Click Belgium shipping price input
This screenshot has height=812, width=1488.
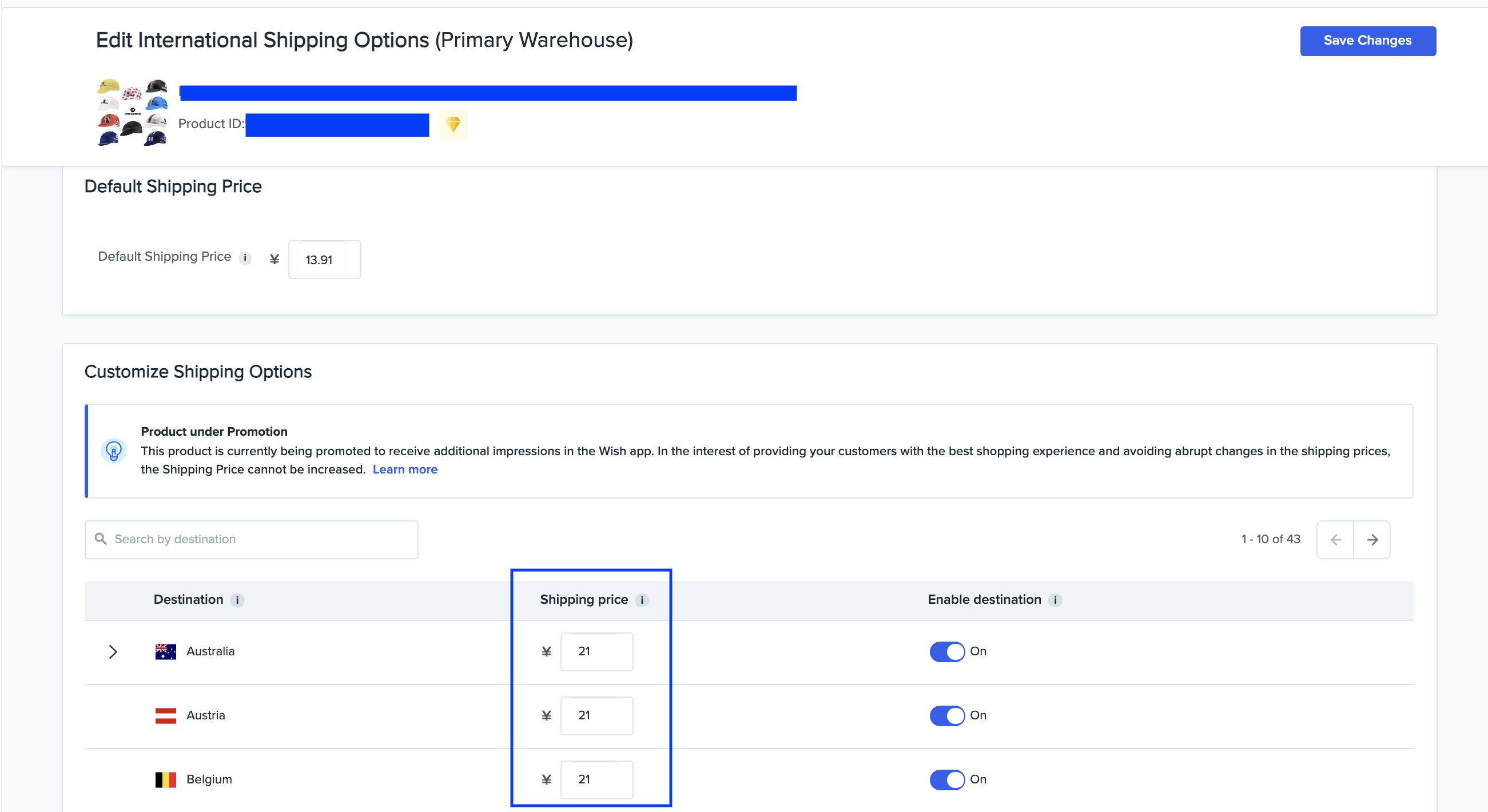click(x=596, y=779)
